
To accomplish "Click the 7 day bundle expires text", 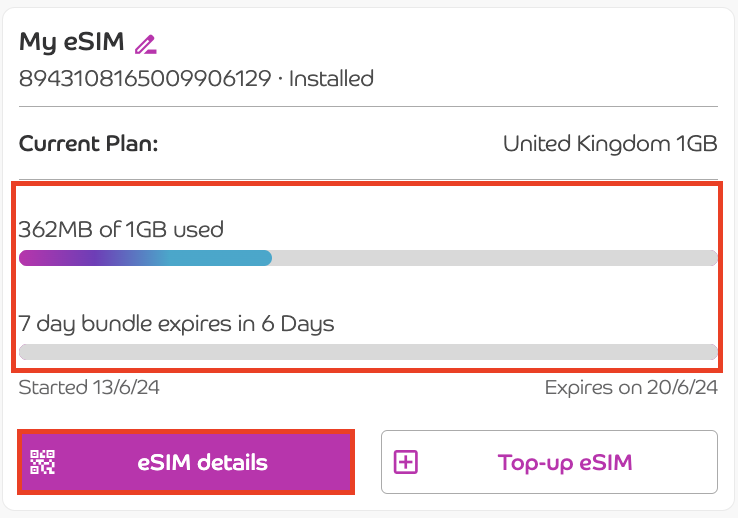I will [176, 324].
